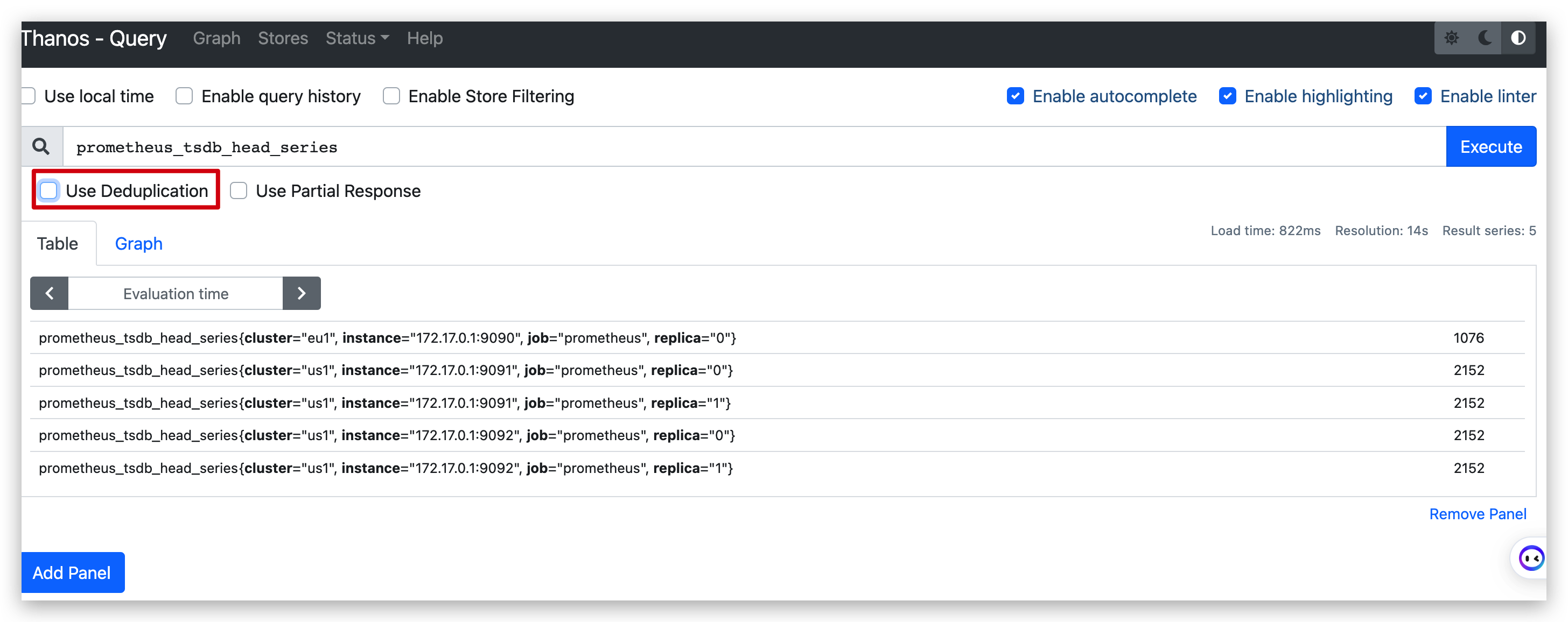This screenshot has width=1568, height=622.
Task: Click Remove Panel link
Action: click(1478, 514)
